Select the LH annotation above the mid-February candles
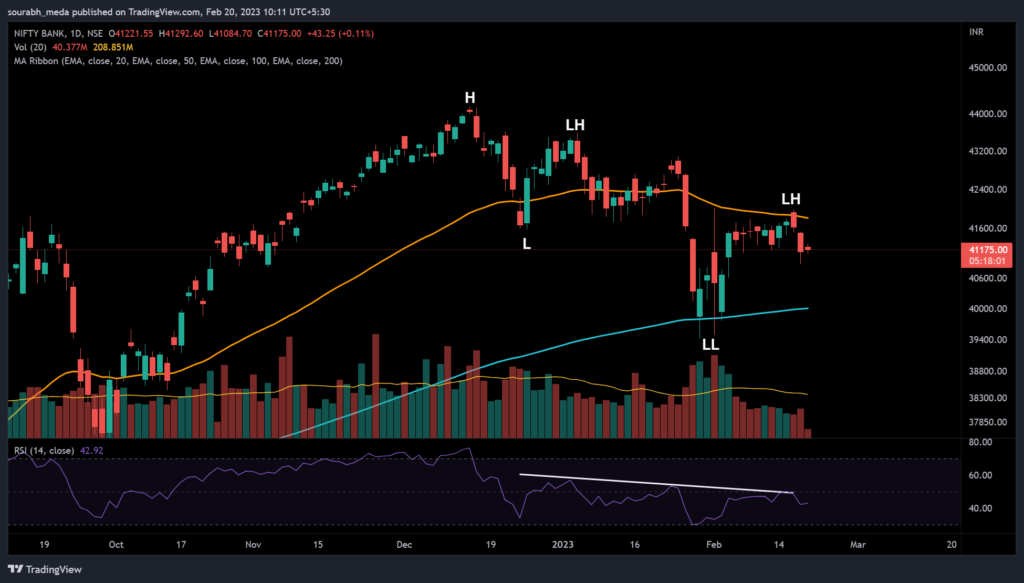1024x583 pixels. (791, 198)
